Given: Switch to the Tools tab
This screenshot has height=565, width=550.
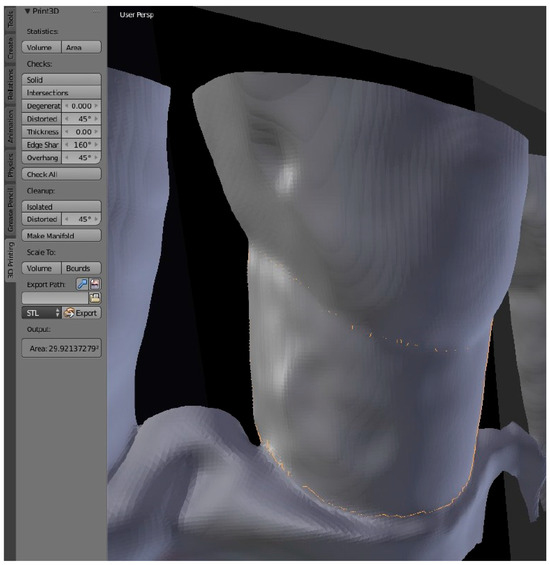Looking at the screenshot, I should point(10,20).
